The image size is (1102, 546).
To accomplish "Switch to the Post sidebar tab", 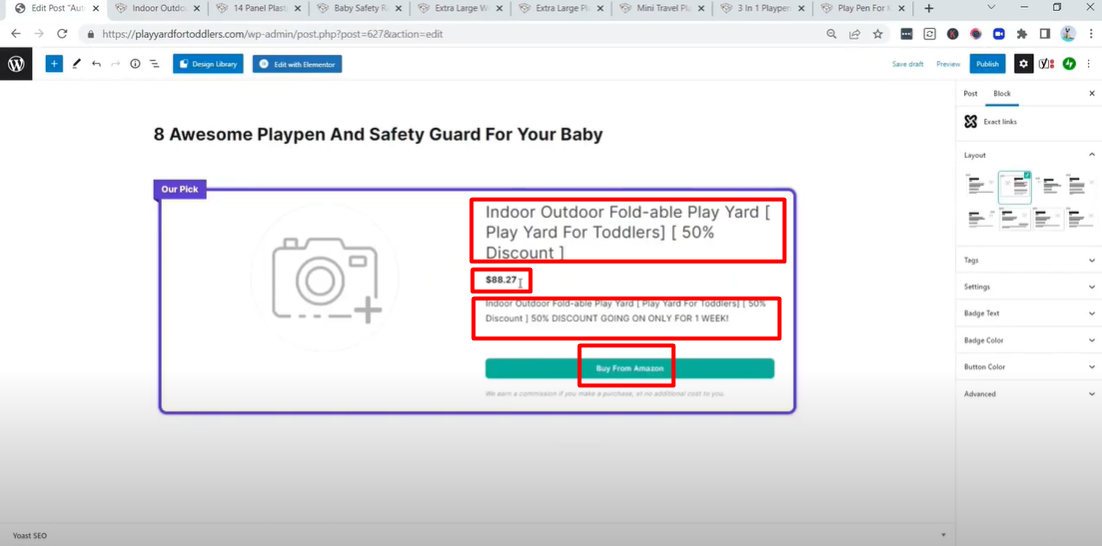I will (970, 93).
